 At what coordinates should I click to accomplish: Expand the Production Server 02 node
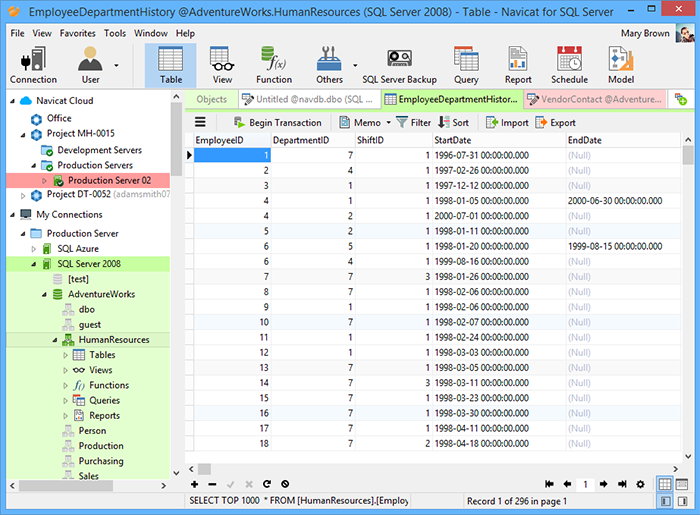click(x=44, y=181)
